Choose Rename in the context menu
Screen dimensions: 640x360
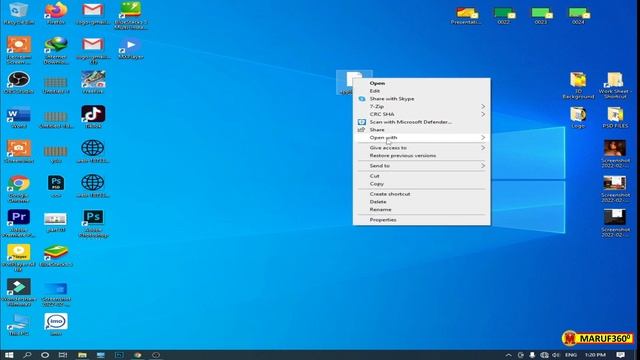point(422,209)
